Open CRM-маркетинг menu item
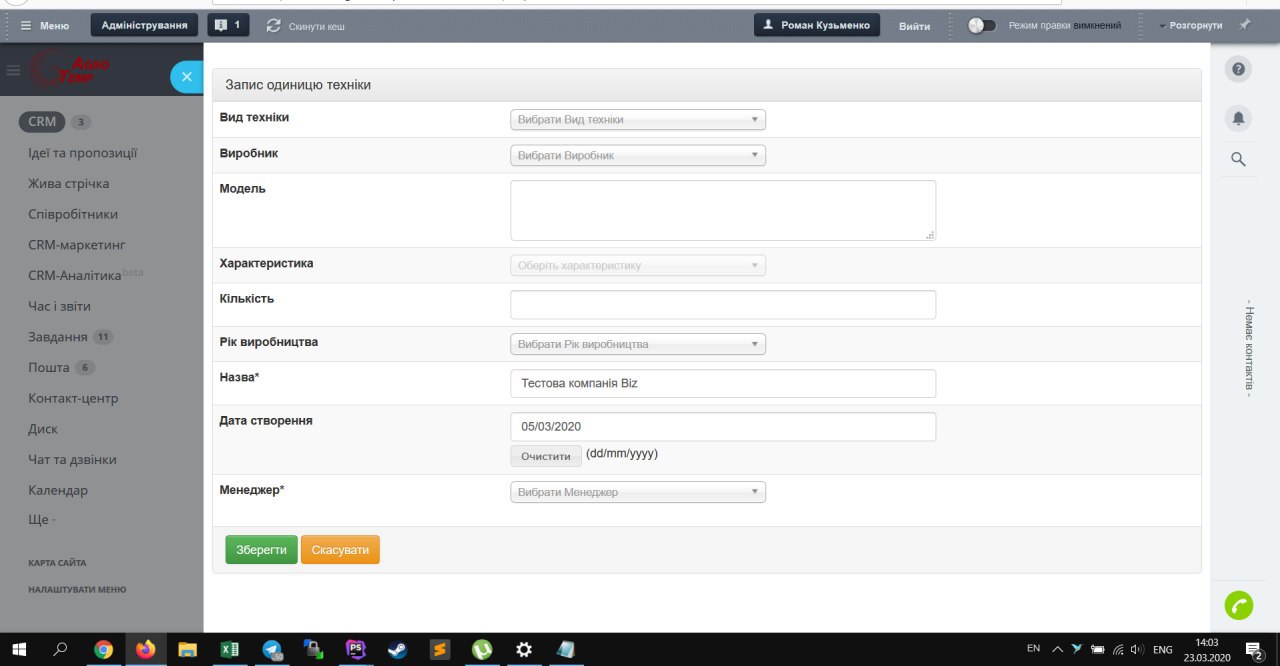This screenshot has width=1280, height=666. [x=77, y=245]
